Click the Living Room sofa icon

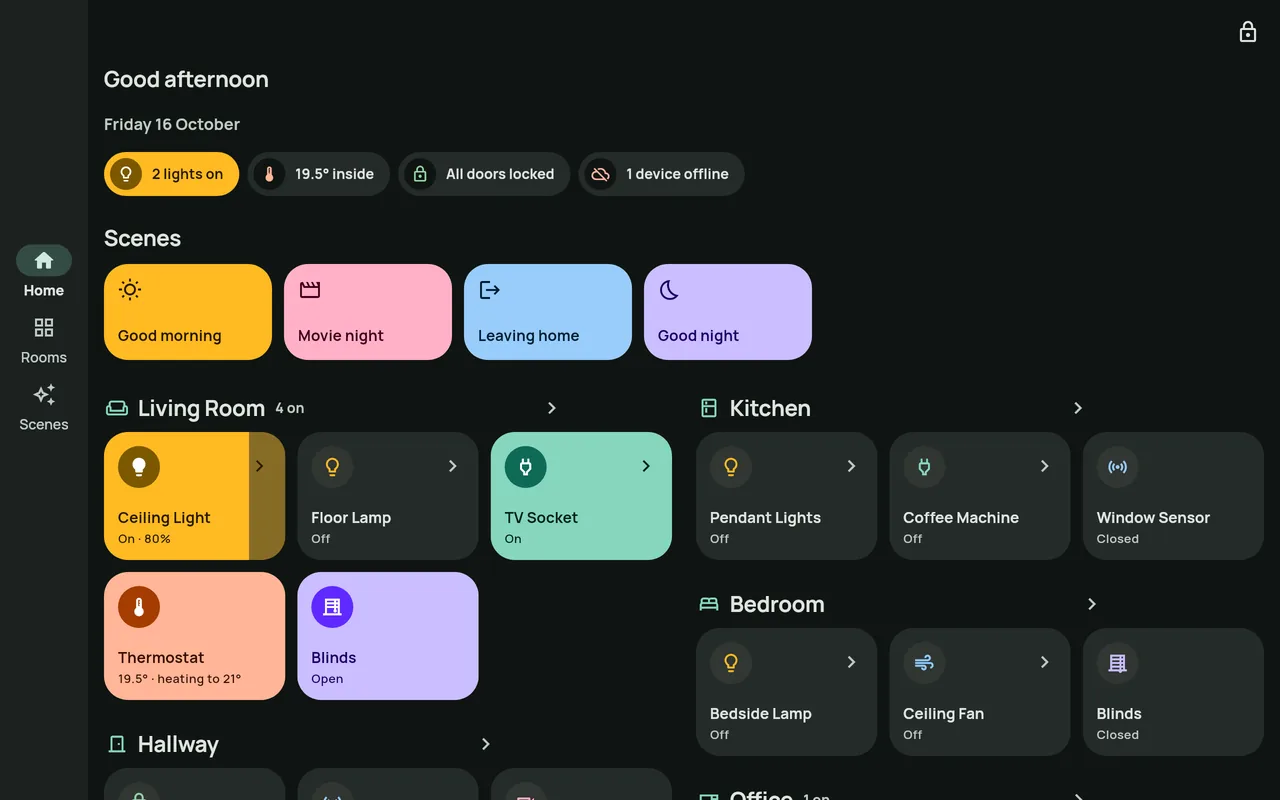pos(117,408)
